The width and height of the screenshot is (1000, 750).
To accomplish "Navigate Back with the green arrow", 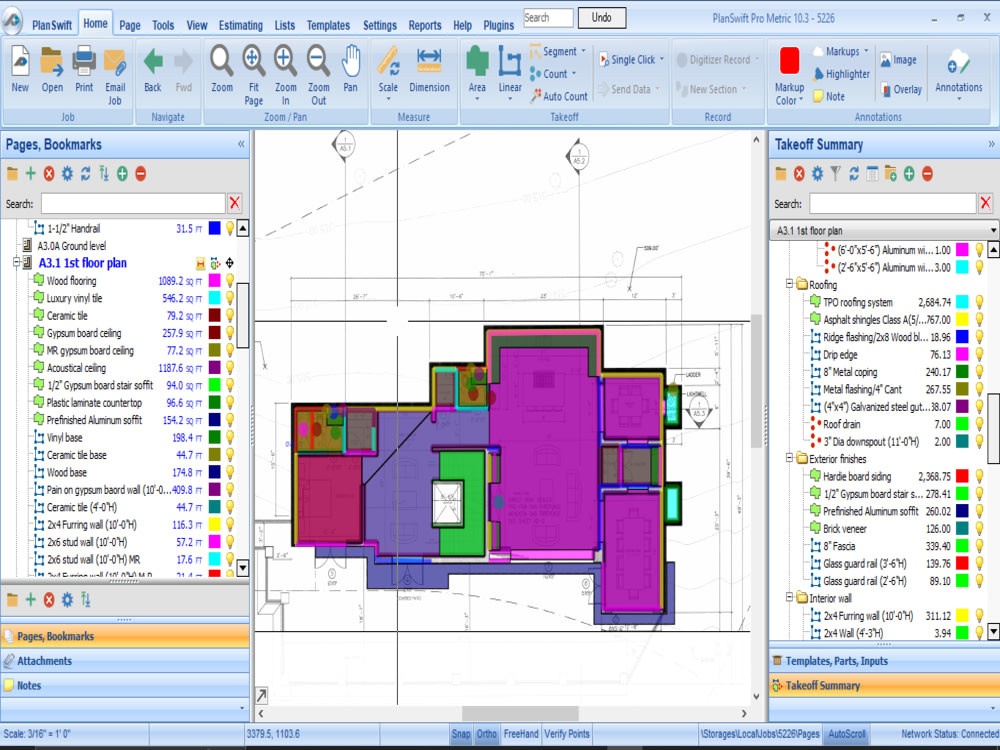I will 153,62.
